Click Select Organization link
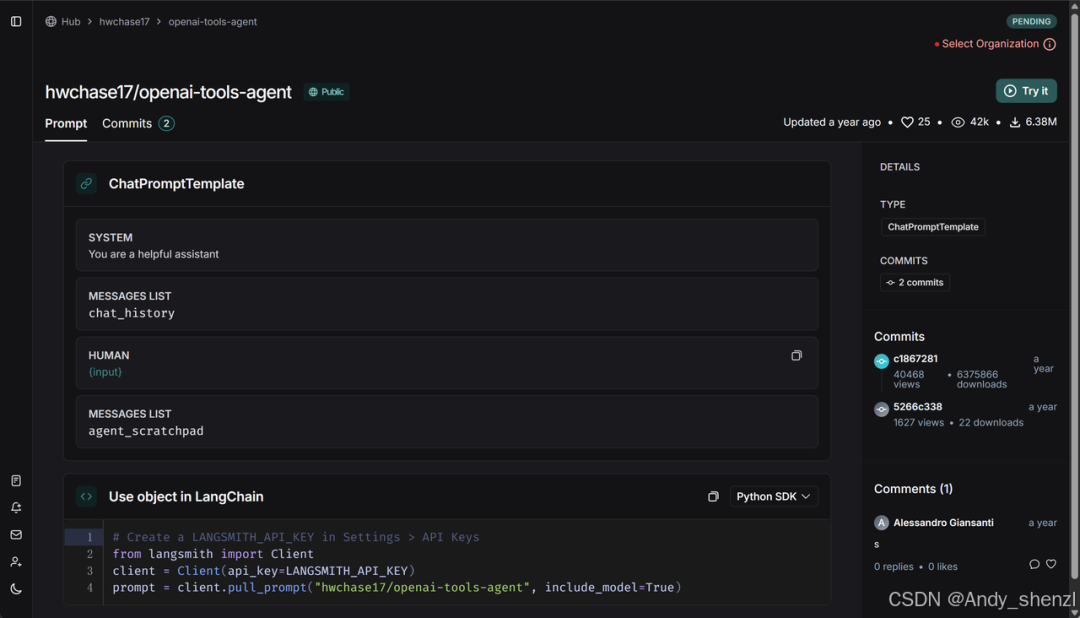 point(990,44)
